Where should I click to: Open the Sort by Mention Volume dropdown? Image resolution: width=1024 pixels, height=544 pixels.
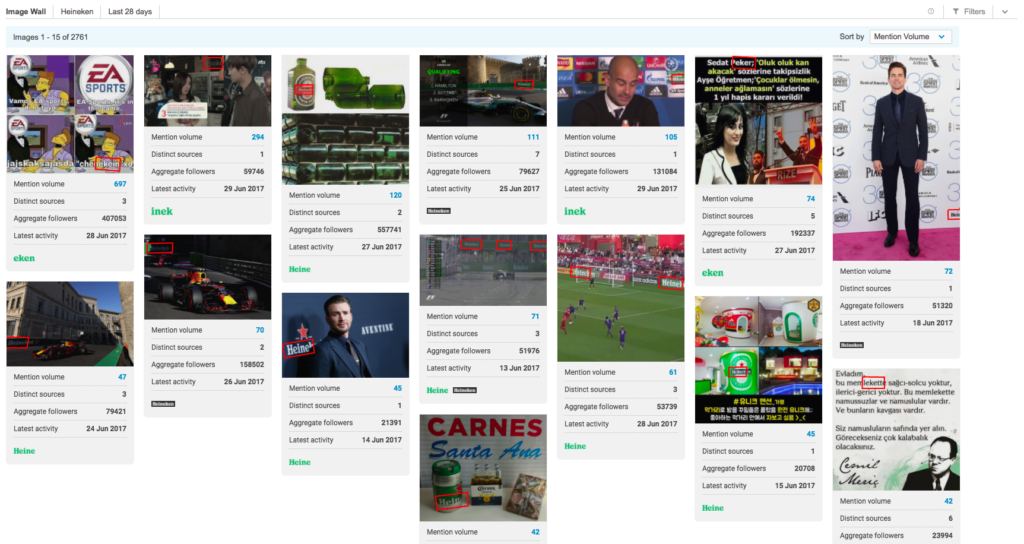coord(910,37)
